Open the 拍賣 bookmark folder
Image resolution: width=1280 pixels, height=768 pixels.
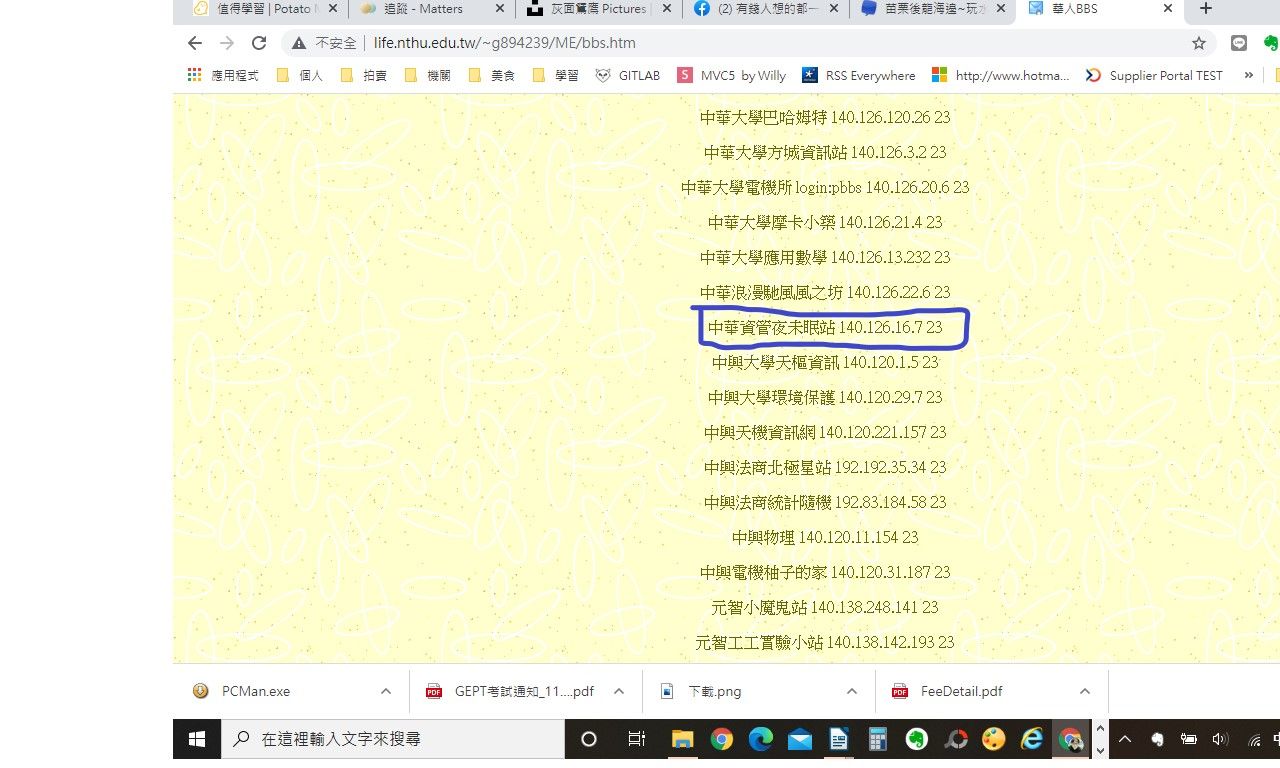tap(364, 75)
